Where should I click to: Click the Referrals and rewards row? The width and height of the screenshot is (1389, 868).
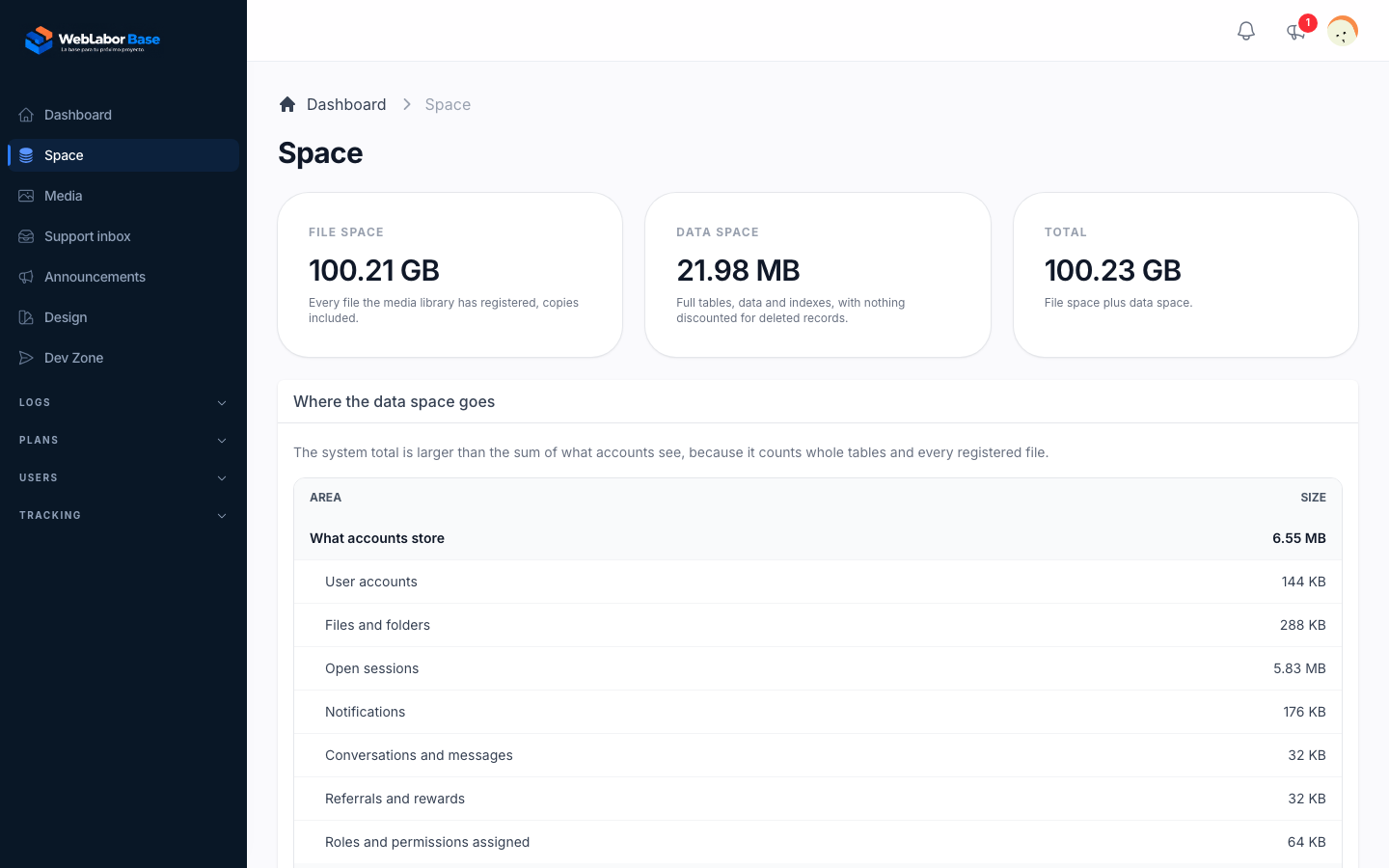tap(818, 799)
